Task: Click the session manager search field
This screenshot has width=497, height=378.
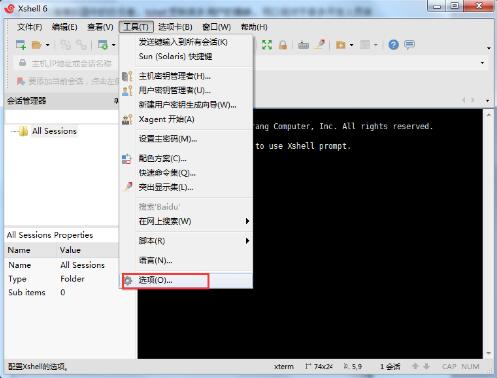Action: click(x=62, y=117)
